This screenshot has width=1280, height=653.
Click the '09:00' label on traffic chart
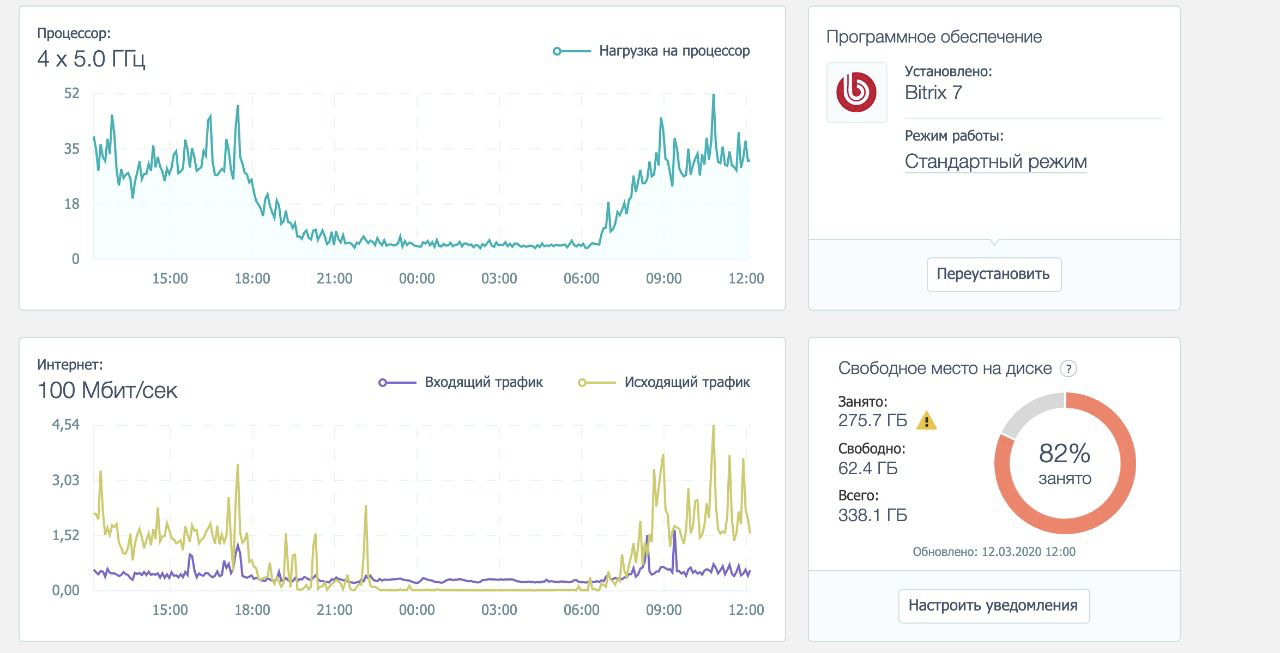(x=664, y=609)
